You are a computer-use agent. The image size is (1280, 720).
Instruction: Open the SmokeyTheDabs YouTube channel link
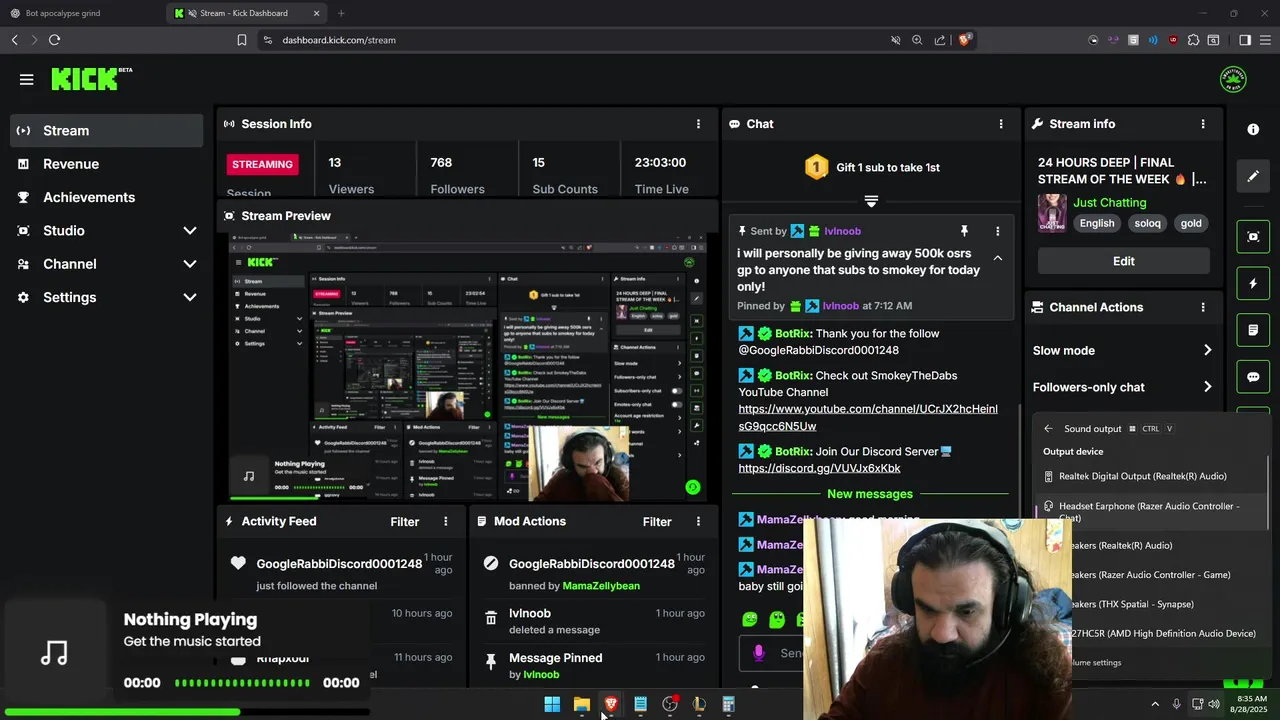tap(868, 417)
